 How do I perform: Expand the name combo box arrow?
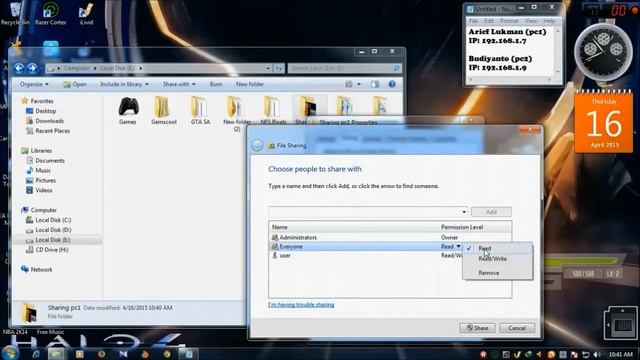pyautogui.click(x=464, y=212)
